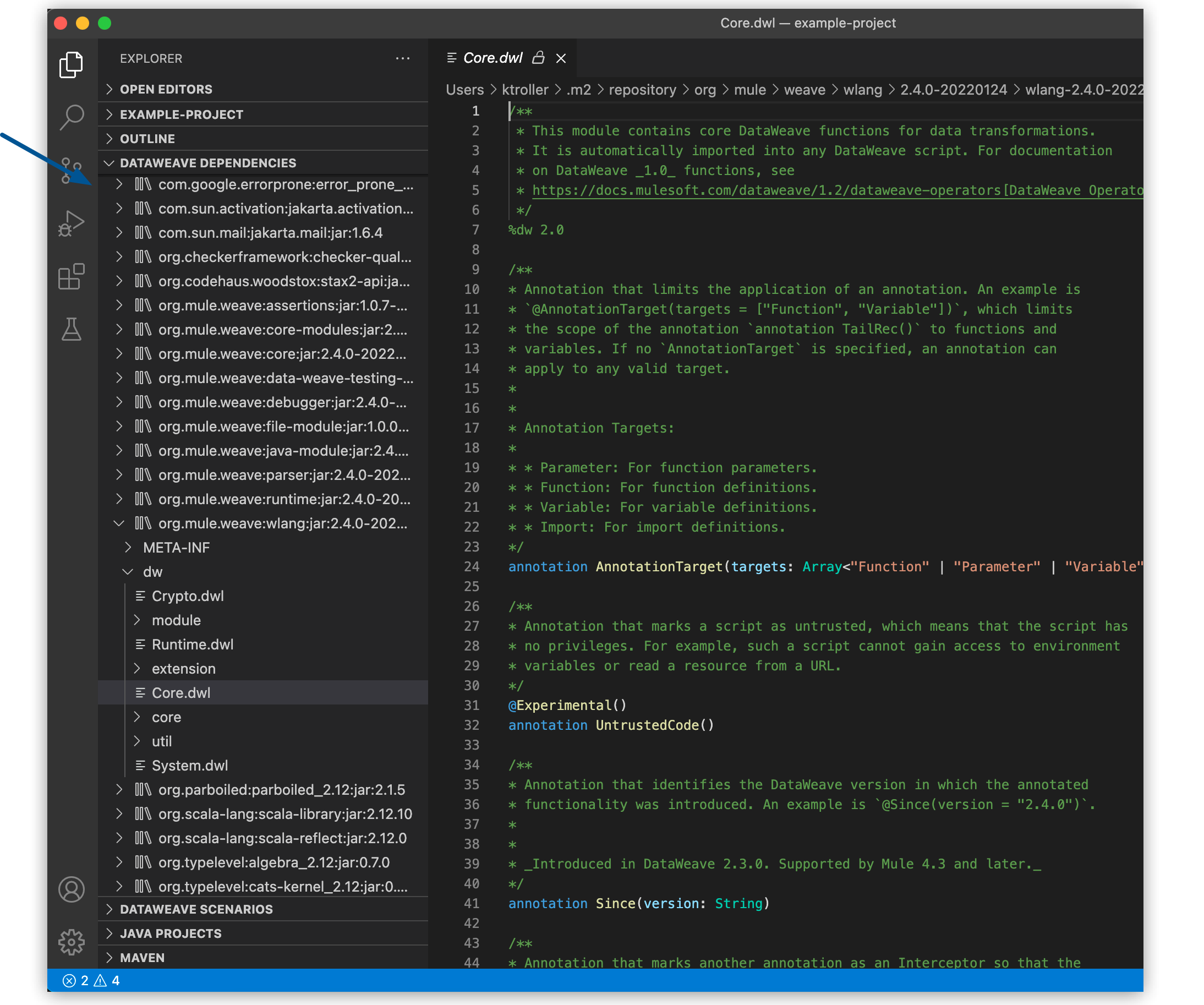Open the Testing (beaker) view
The height and width of the screenshot is (1005, 1204).
(x=71, y=330)
